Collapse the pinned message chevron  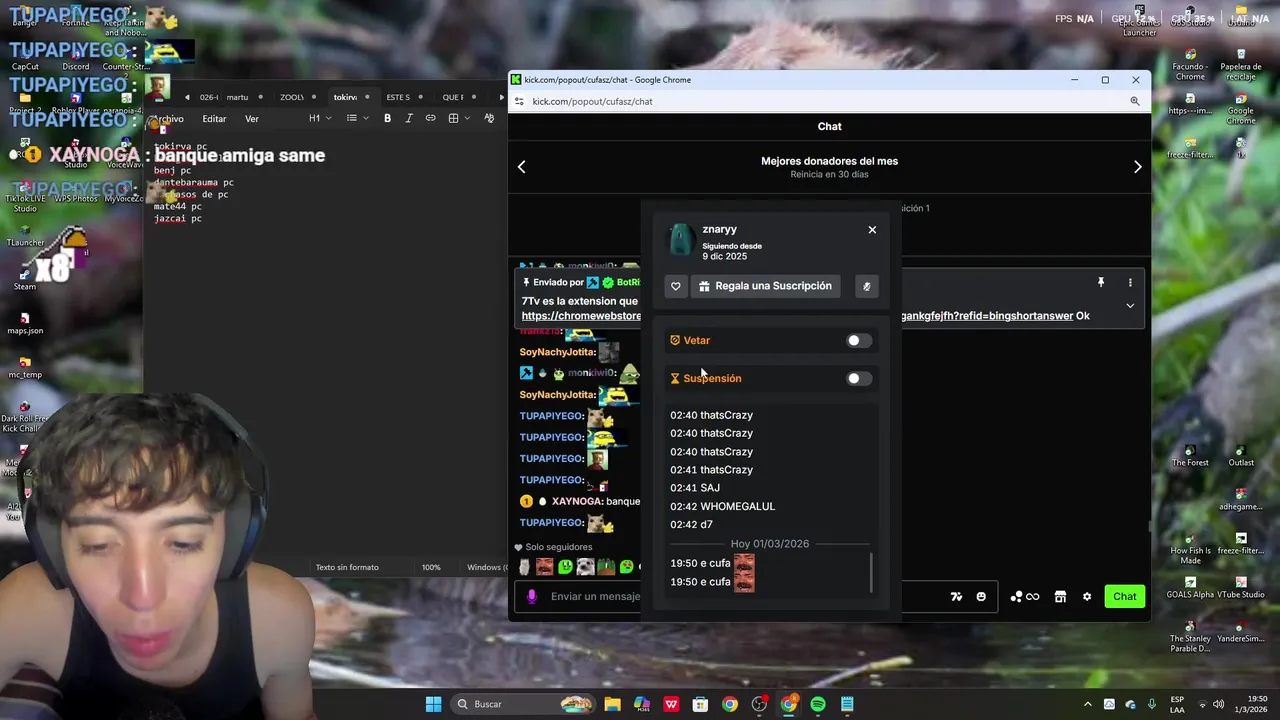point(1130,306)
